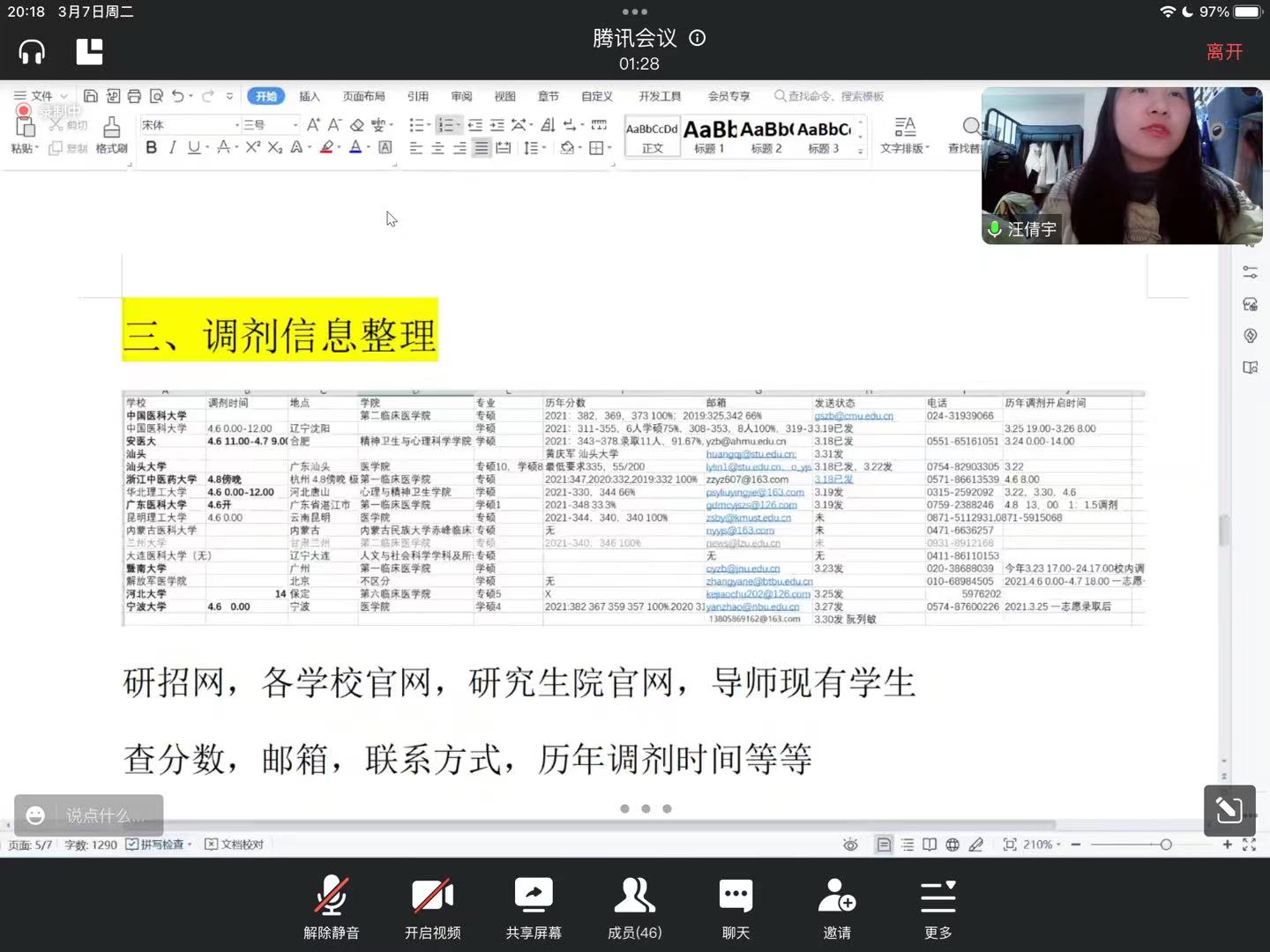Expand the font size 三号 dropdown
Viewport: 1270px width, 952px height.
pos(295,125)
